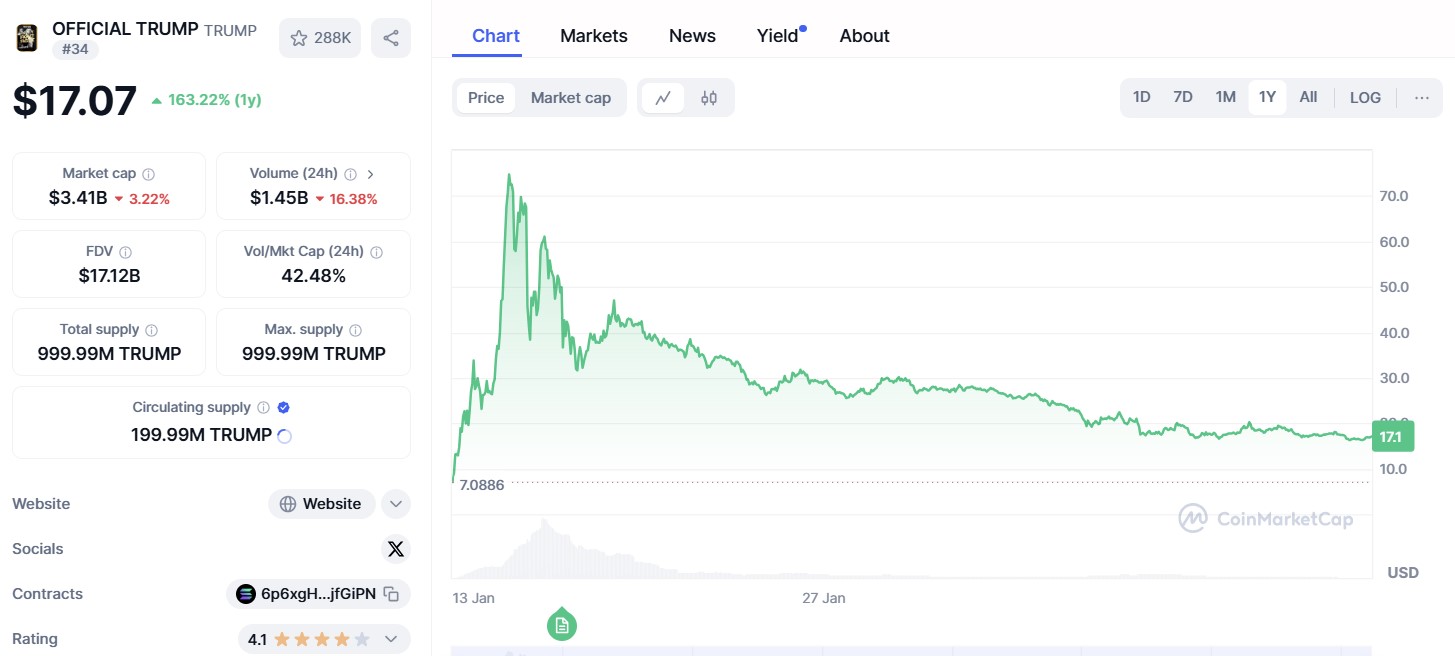
Task: Click the Market cap info icon
Action: 148,174
